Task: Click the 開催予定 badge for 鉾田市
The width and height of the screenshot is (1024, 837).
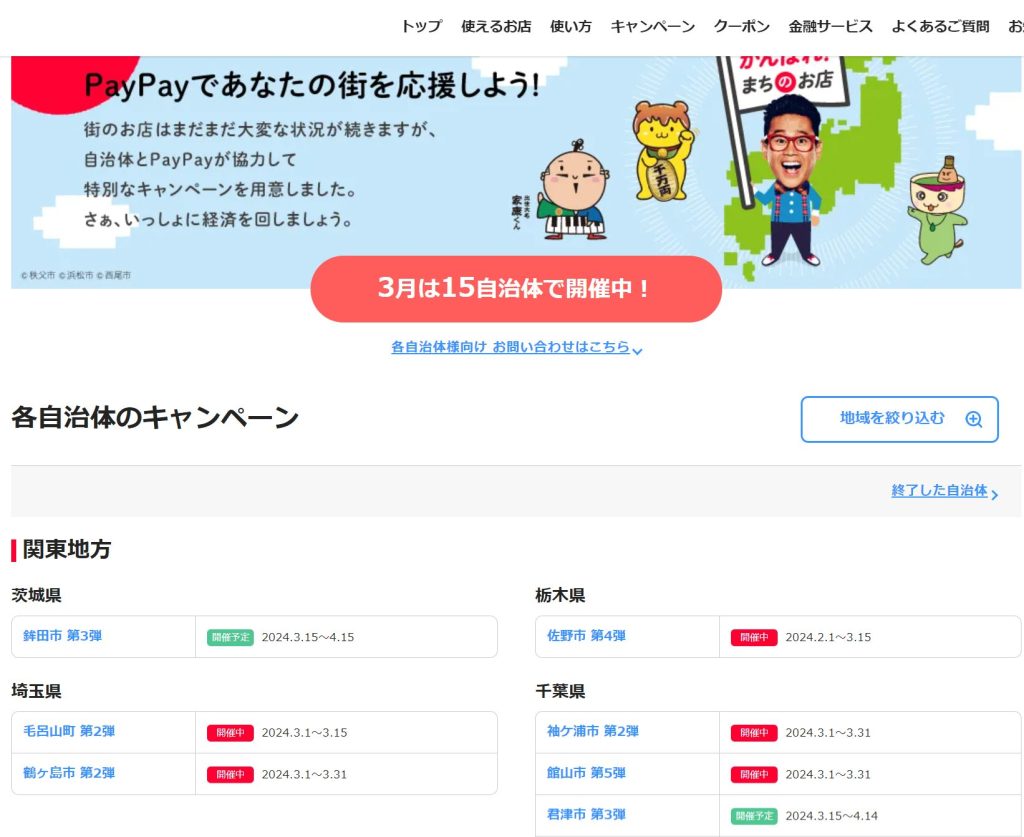Action: 230,637
